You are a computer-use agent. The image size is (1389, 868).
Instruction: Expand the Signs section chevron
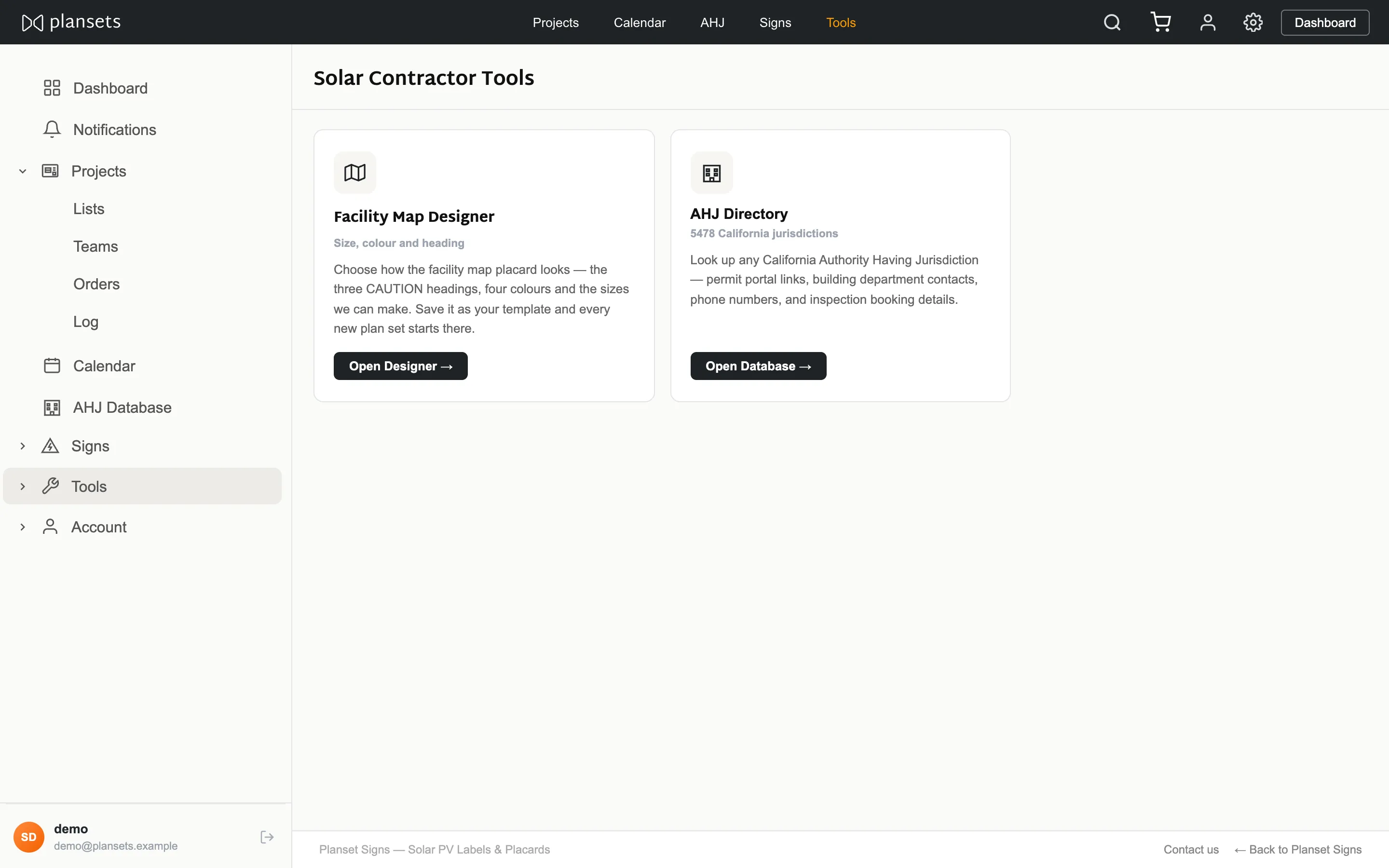pos(22,446)
